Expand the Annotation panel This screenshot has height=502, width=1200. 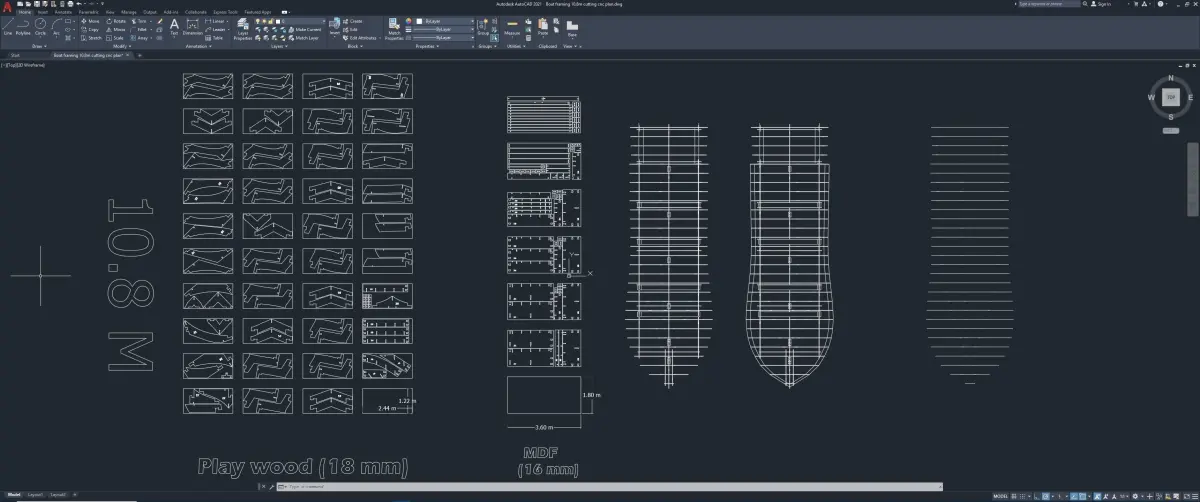click(x=198, y=46)
